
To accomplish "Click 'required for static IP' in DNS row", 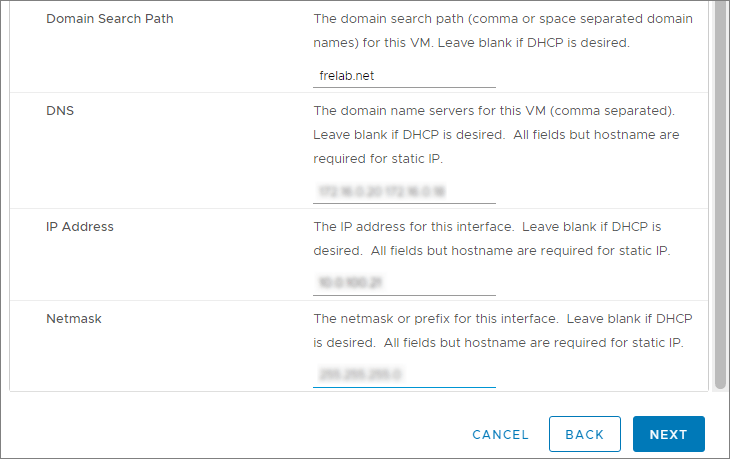I will tap(378, 158).
